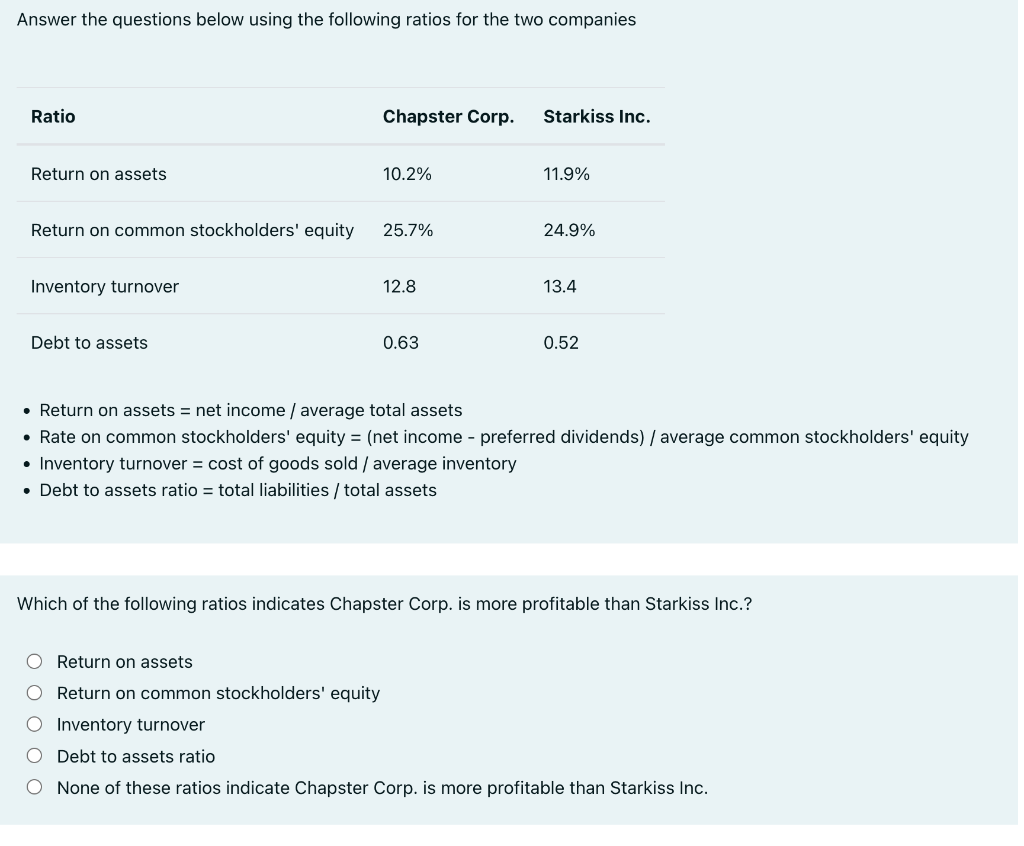Viewport: 1024px width, 846px height.
Task: Choose 'Return on common stockholders' equity' radio button
Action: click(x=34, y=692)
